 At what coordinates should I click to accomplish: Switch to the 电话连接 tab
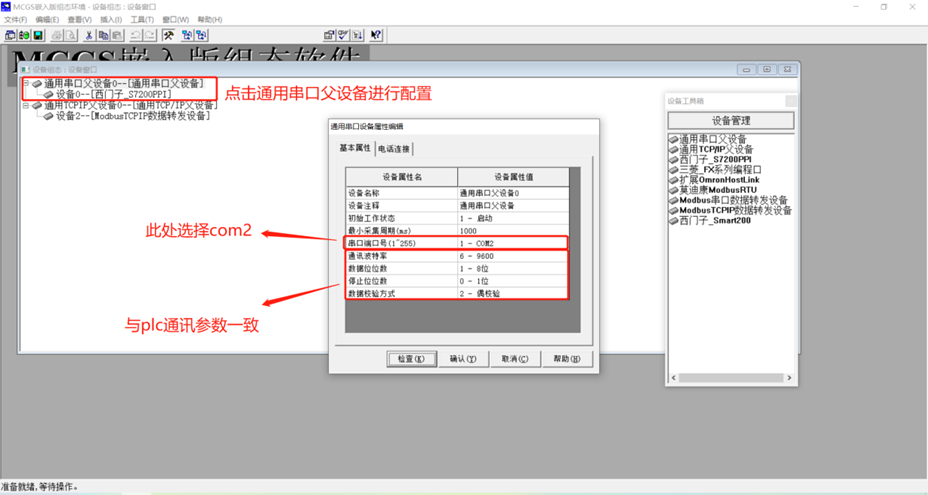(x=394, y=149)
